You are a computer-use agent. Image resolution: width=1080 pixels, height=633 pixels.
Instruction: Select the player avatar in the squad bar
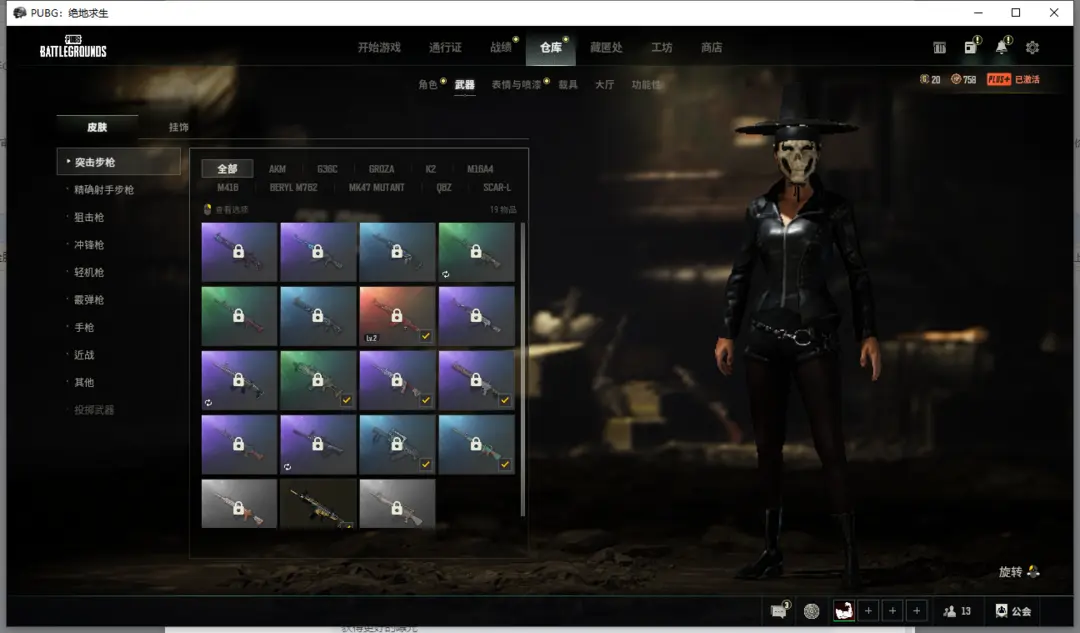click(844, 610)
